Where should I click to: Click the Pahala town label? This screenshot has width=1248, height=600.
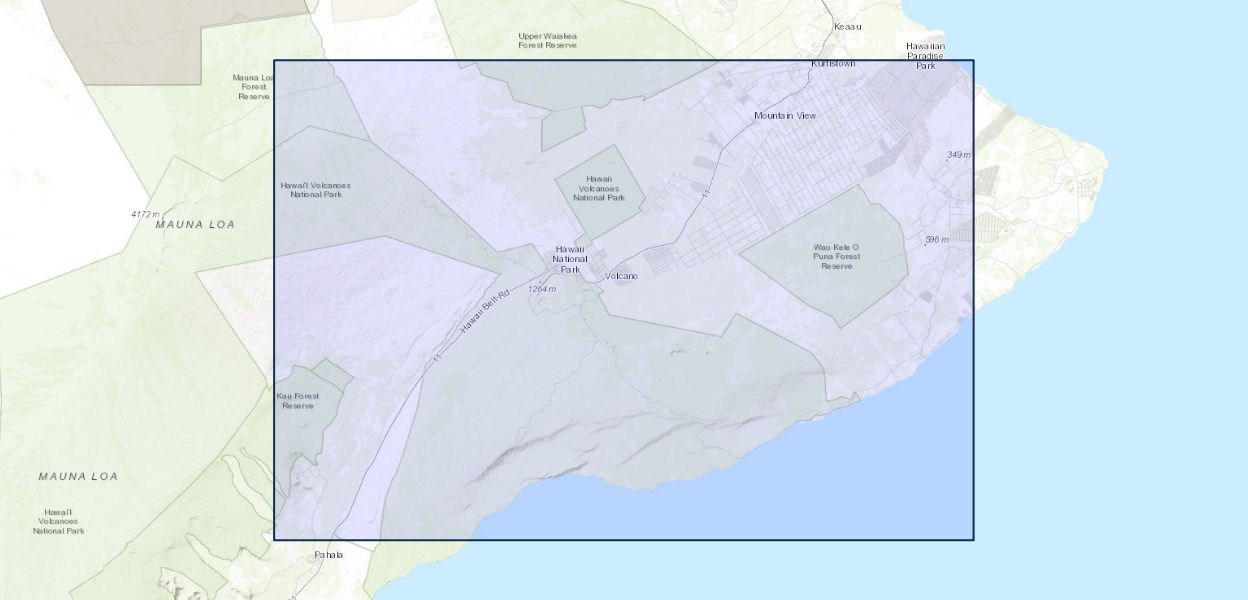(328, 554)
